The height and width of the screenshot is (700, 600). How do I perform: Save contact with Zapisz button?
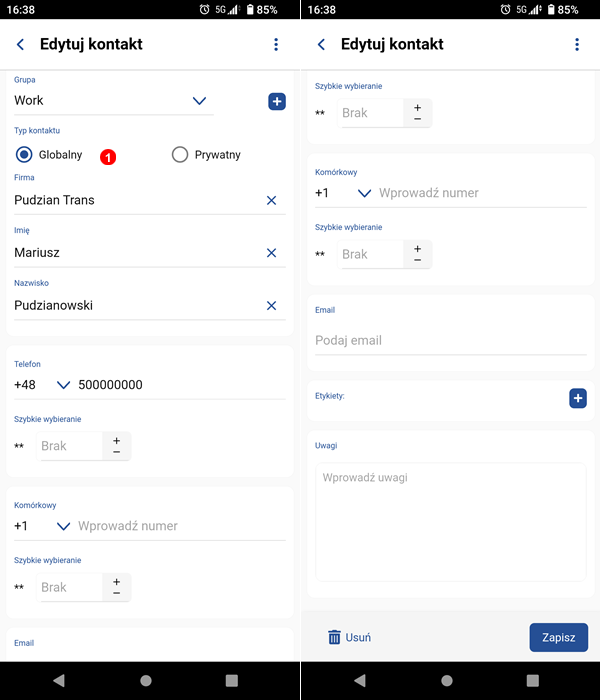(558, 637)
